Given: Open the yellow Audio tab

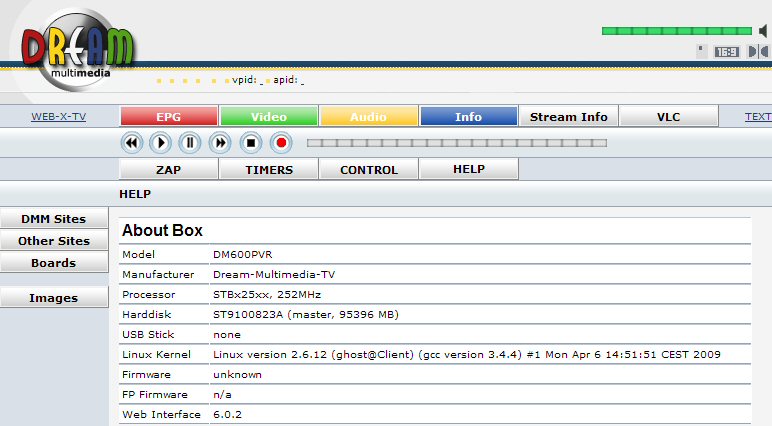Looking at the screenshot, I should (x=369, y=117).
